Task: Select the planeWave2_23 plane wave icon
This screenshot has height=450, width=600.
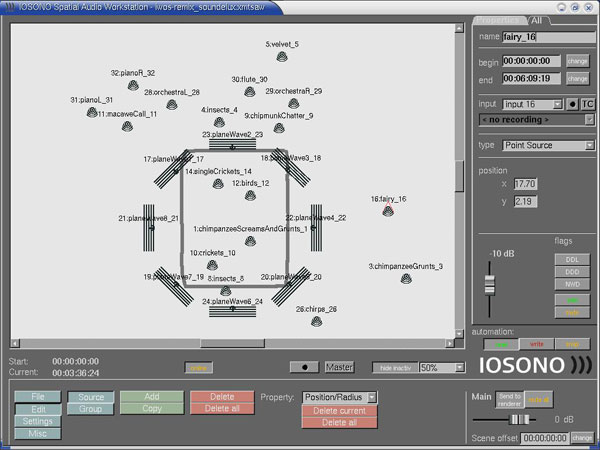Action: click(232, 145)
